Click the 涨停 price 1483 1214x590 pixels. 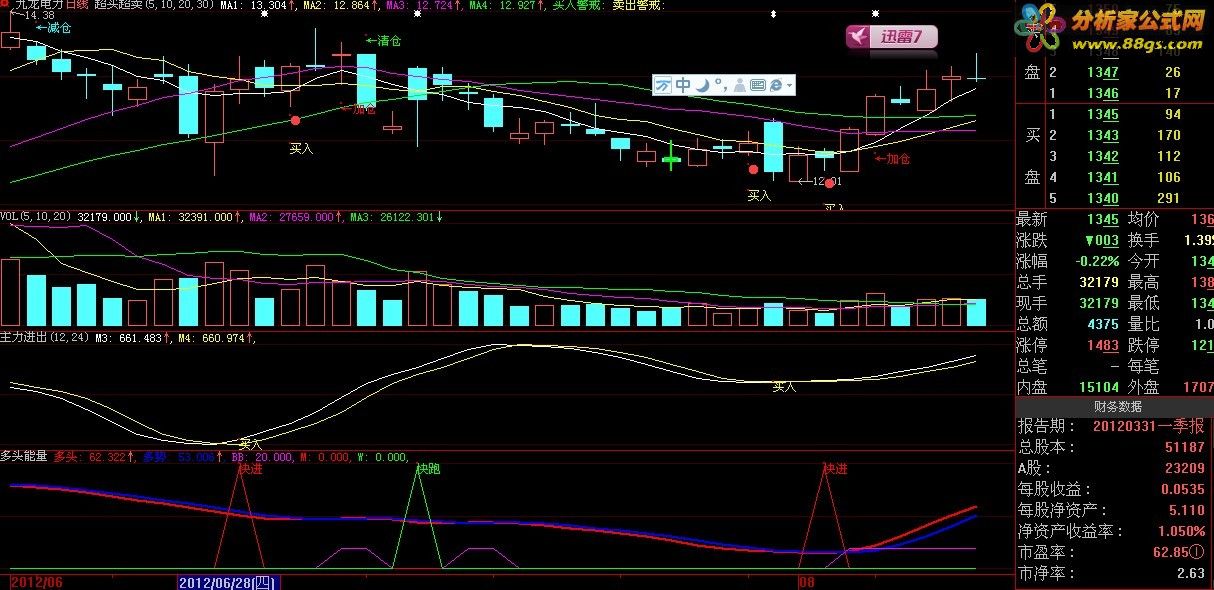coord(1102,345)
